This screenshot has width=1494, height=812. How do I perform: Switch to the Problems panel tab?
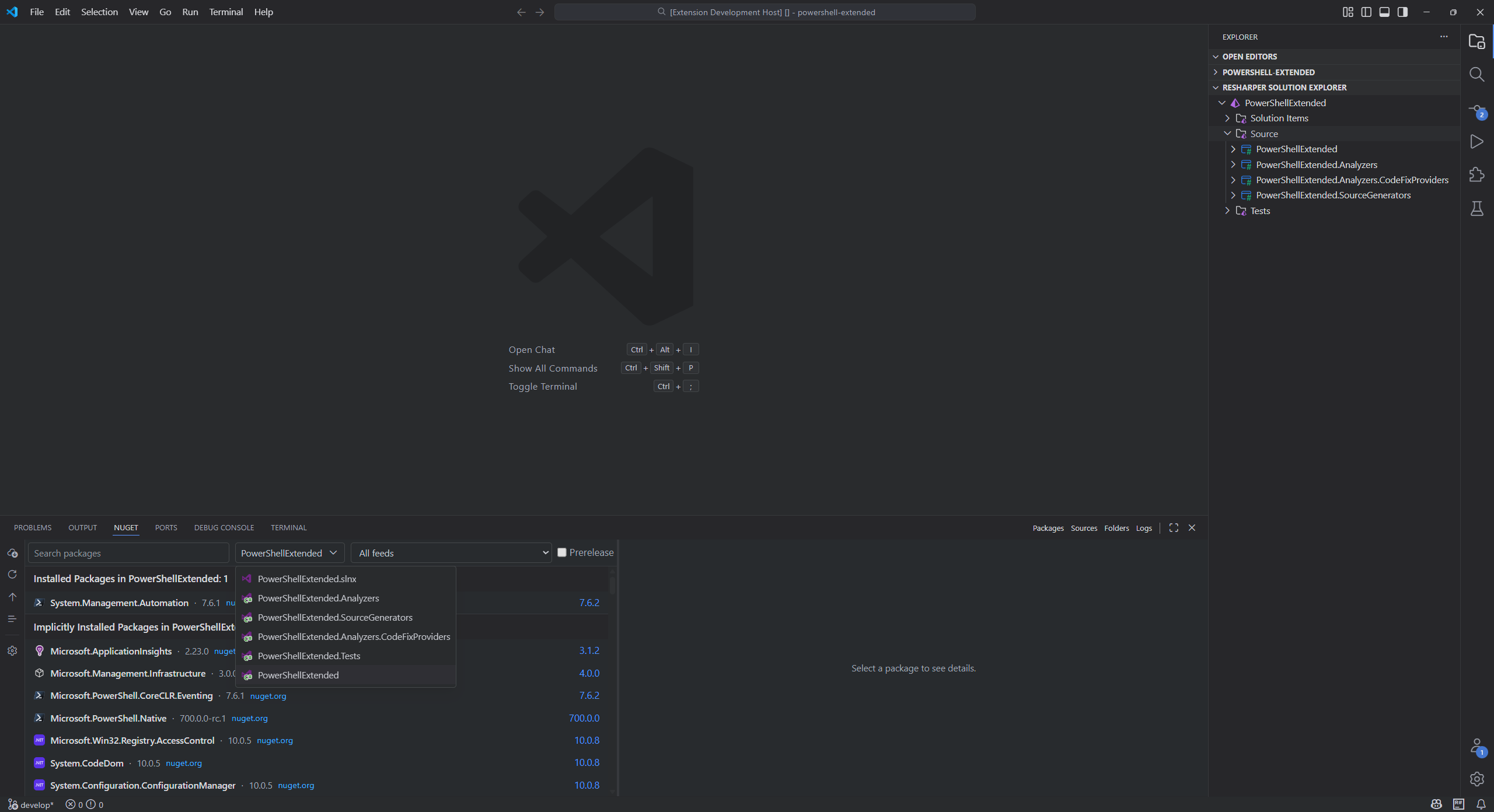tap(33, 528)
